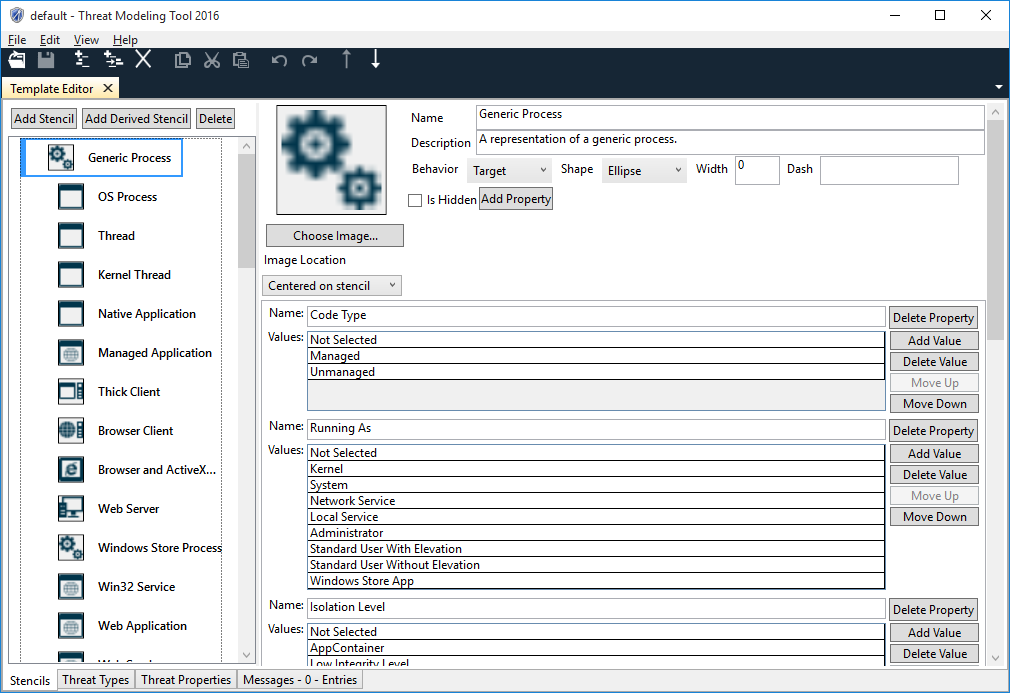Select the Kernel Thread stencil icon
This screenshot has width=1010, height=693.
pyautogui.click(x=71, y=274)
